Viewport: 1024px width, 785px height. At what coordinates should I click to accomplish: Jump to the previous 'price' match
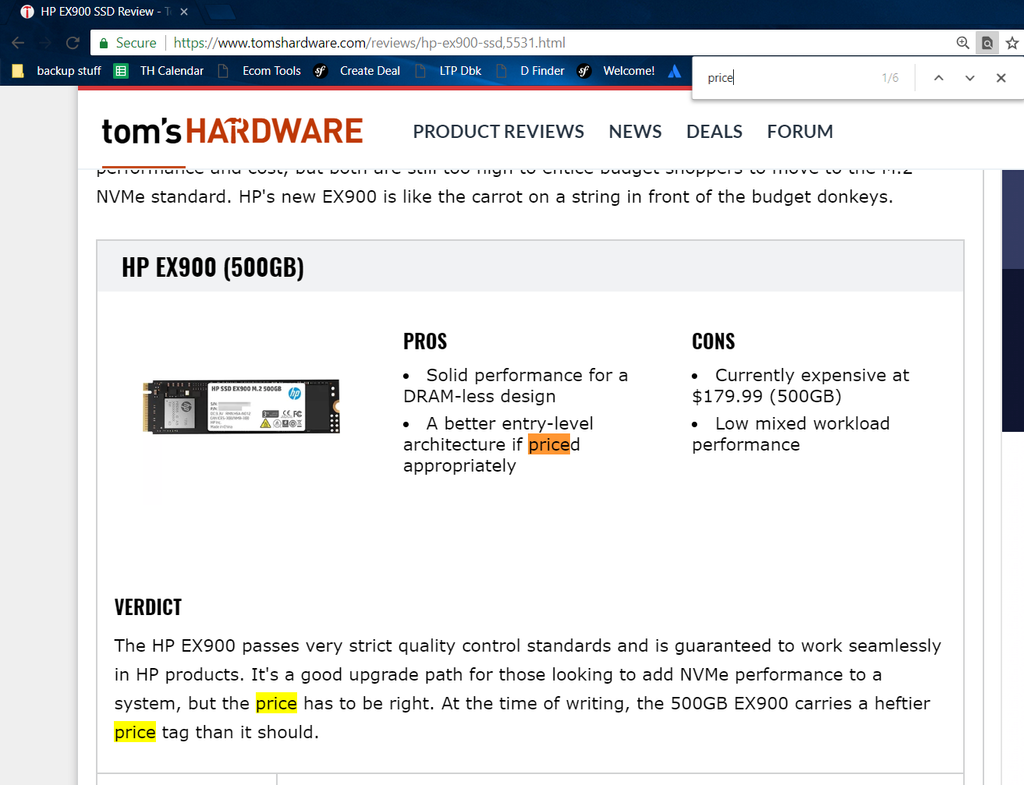tap(938, 77)
